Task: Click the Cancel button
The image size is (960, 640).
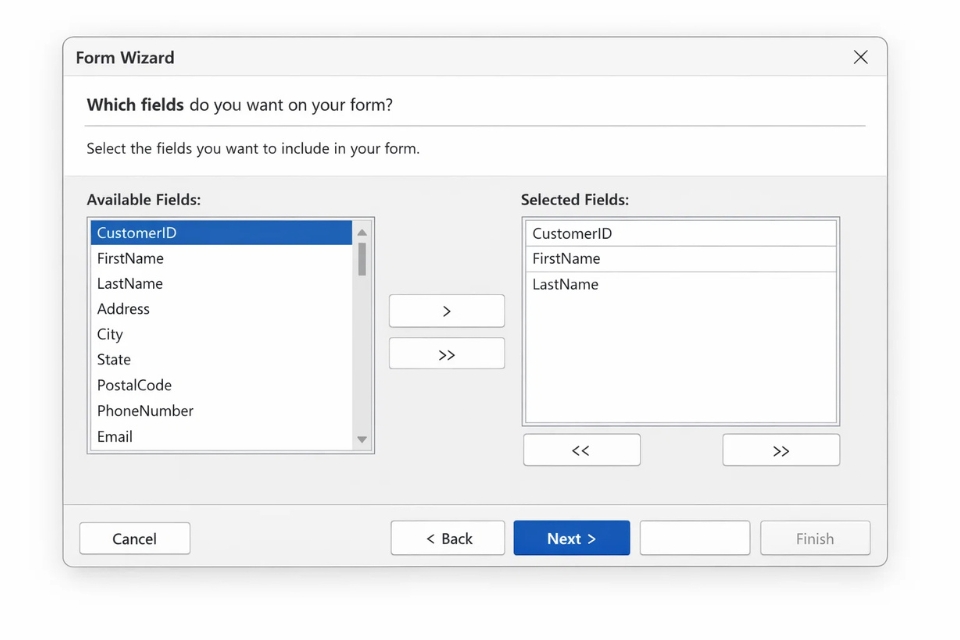Action: click(134, 538)
